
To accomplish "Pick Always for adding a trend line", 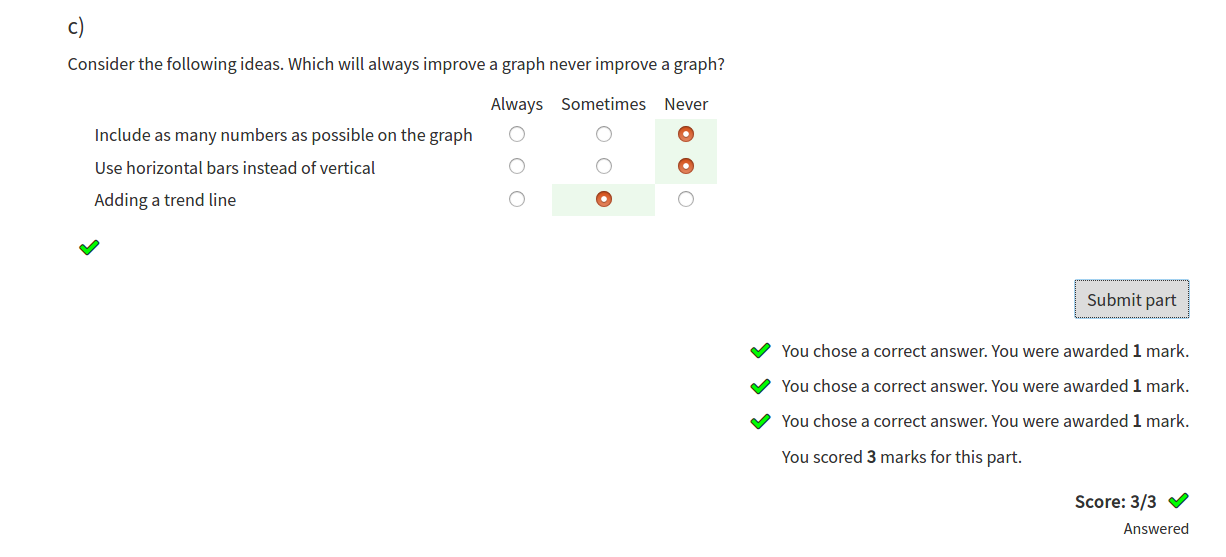I will (x=516, y=199).
